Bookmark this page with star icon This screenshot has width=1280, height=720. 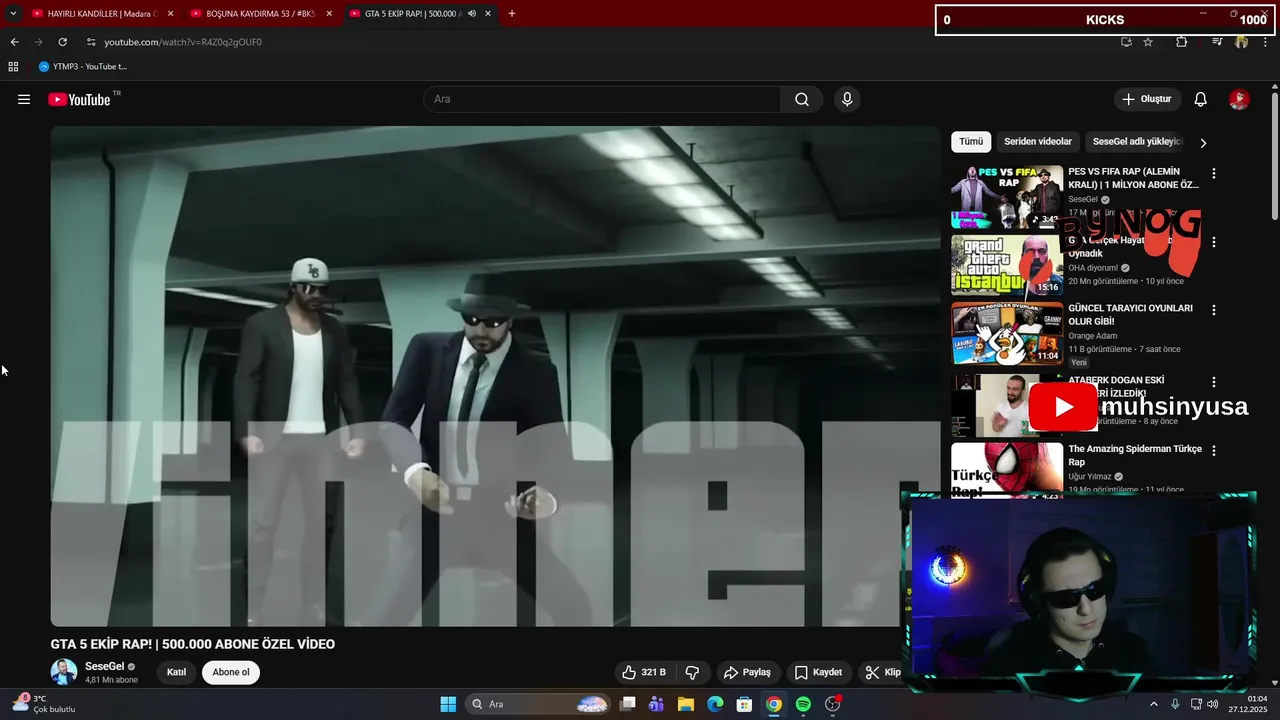(x=1148, y=42)
